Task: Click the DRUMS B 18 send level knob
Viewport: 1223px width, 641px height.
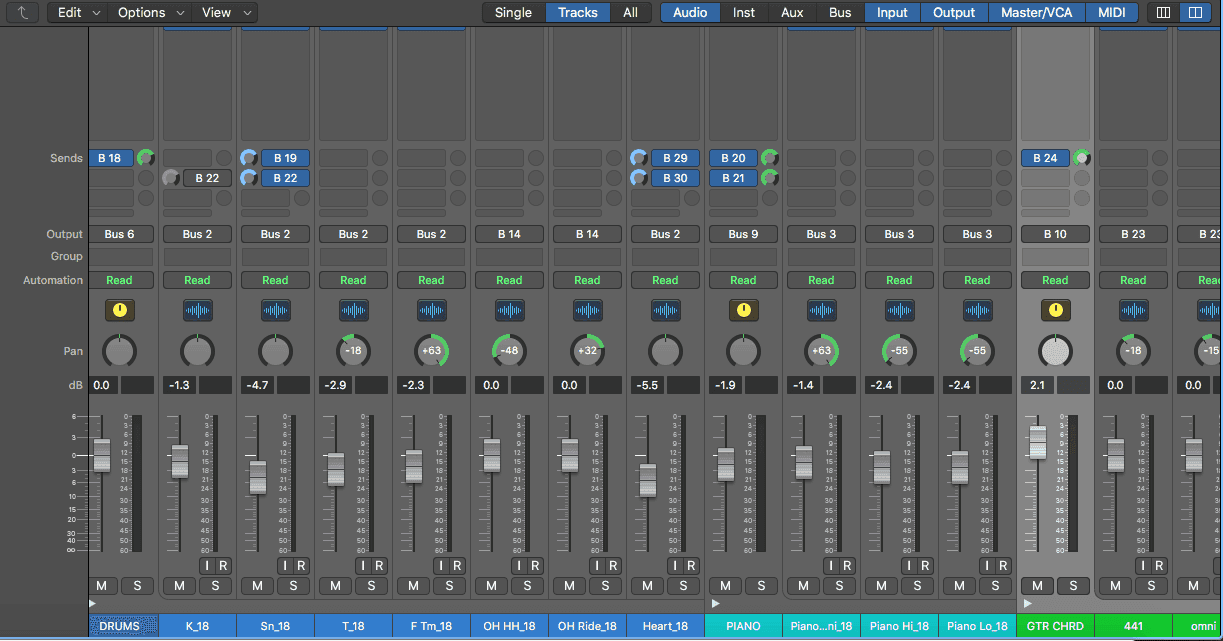Action: point(146,158)
